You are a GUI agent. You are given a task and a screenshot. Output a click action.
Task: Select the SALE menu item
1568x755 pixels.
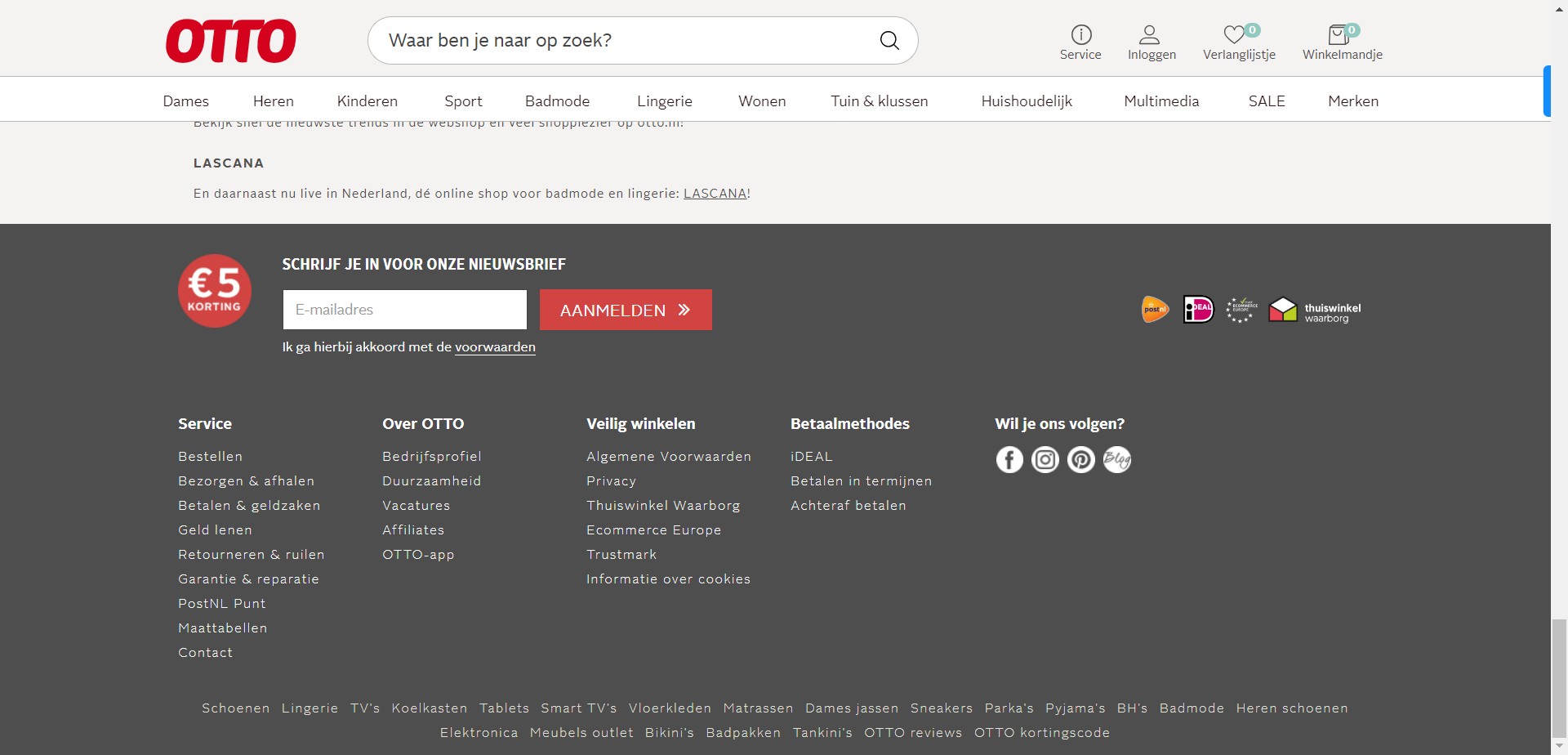(1267, 101)
